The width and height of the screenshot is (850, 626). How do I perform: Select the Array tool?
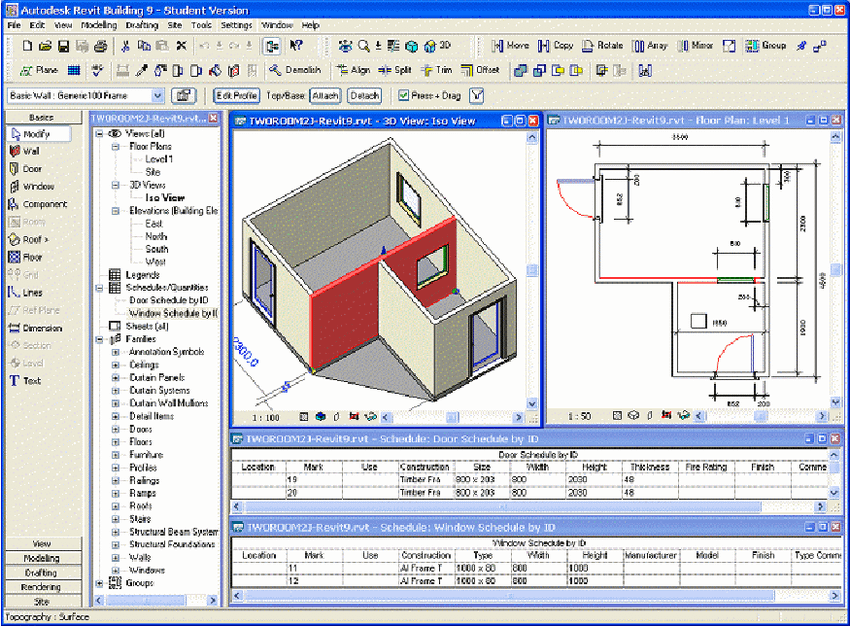point(650,46)
